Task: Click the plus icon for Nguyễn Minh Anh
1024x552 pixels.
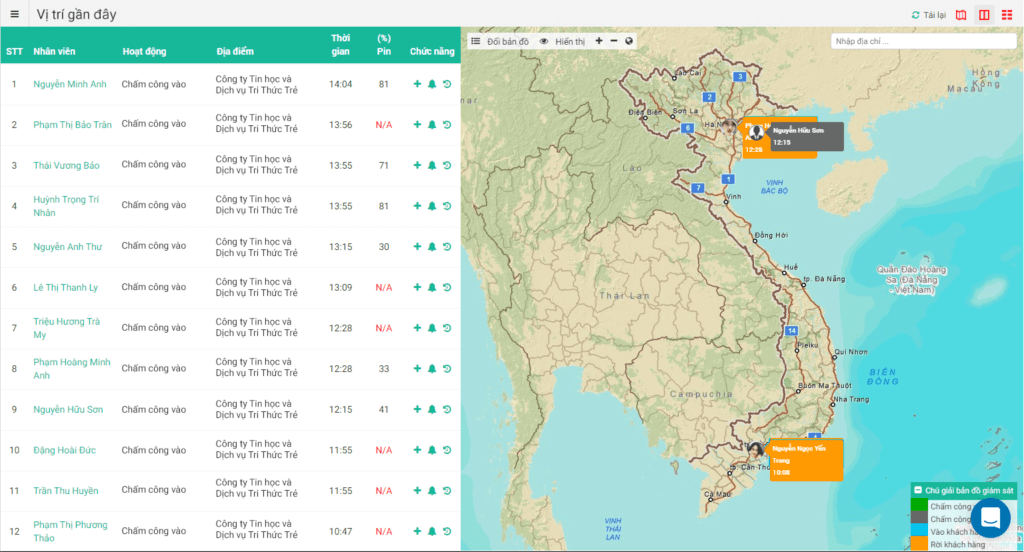Action: [x=417, y=84]
